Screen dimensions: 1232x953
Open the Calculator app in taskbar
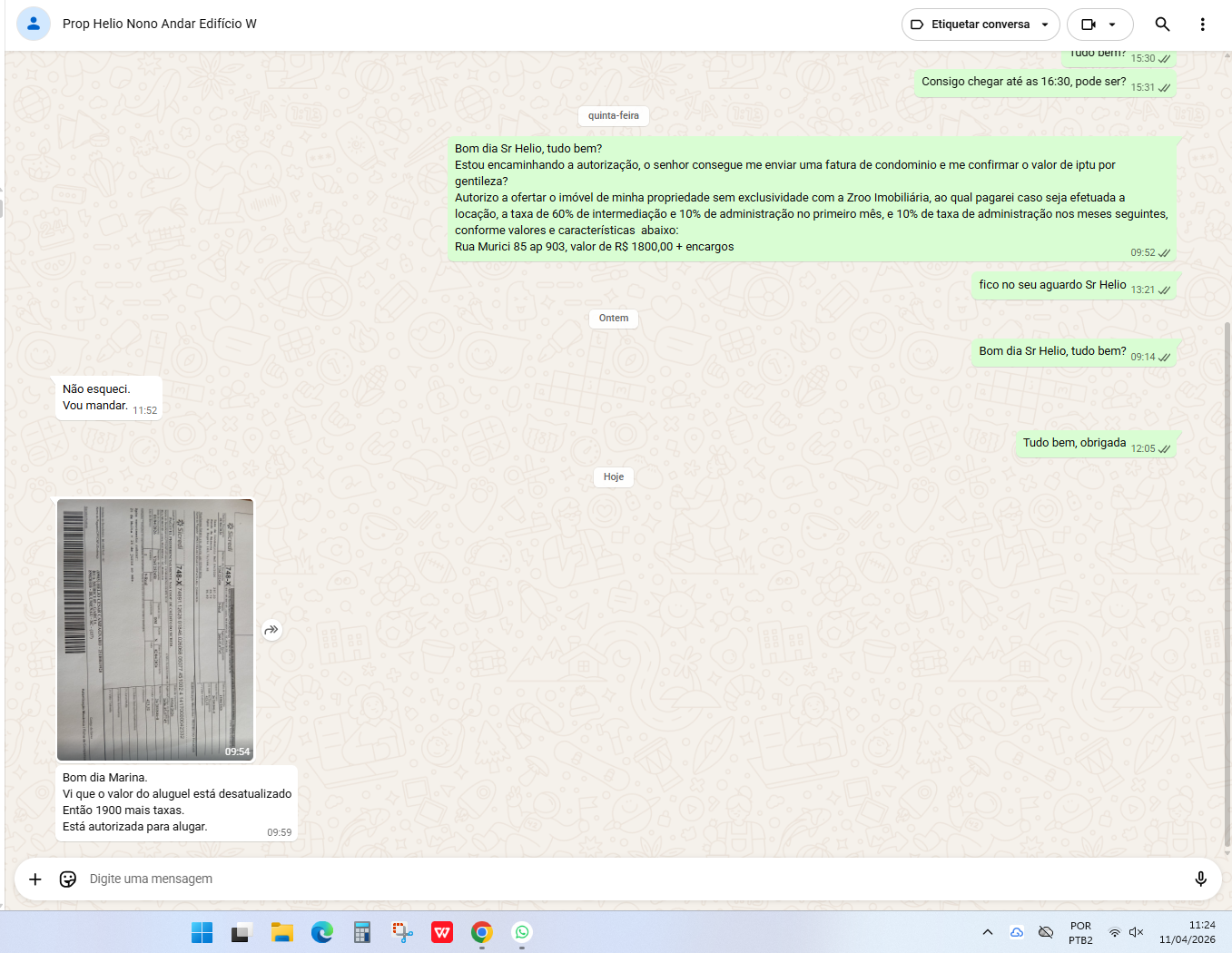pyautogui.click(x=362, y=932)
